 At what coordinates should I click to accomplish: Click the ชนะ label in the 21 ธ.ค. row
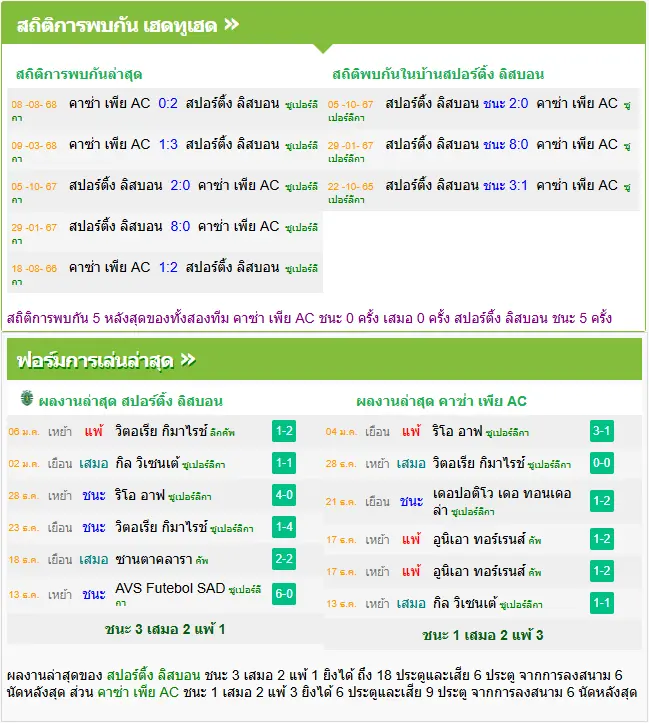click(x=411, y=501)
